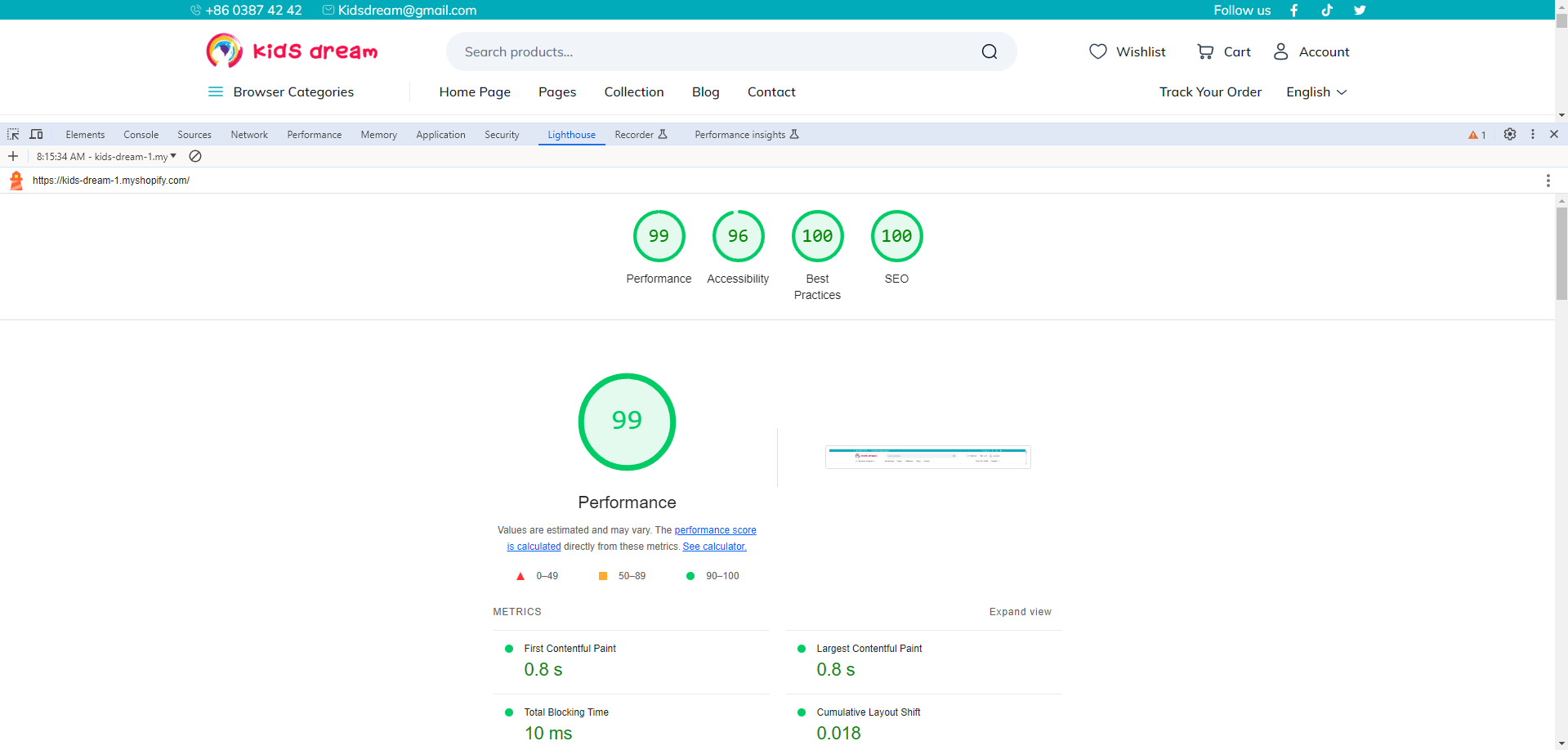1568x750 pixels.
Task: Click the search magnifier icon
Action: point(989,51)
